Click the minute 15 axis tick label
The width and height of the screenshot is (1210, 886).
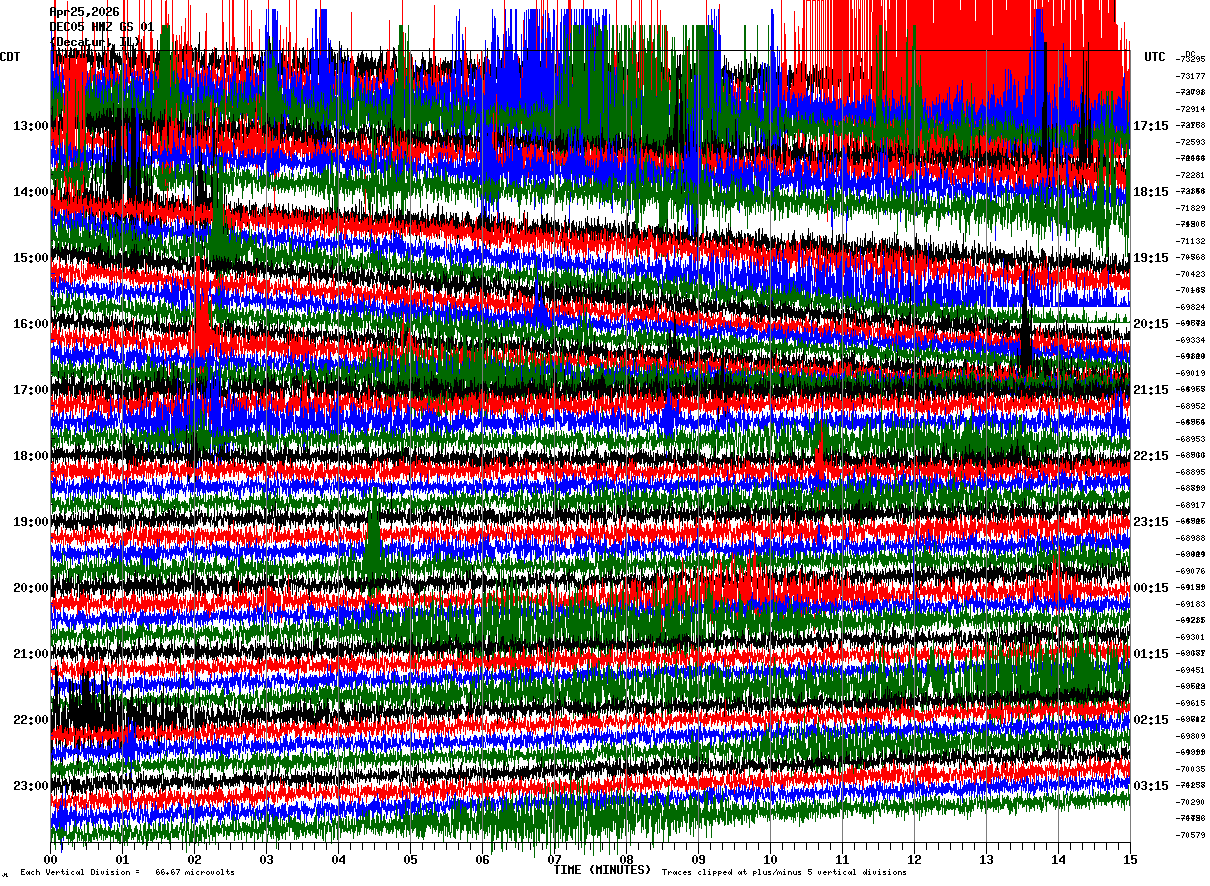[1130, 859]
